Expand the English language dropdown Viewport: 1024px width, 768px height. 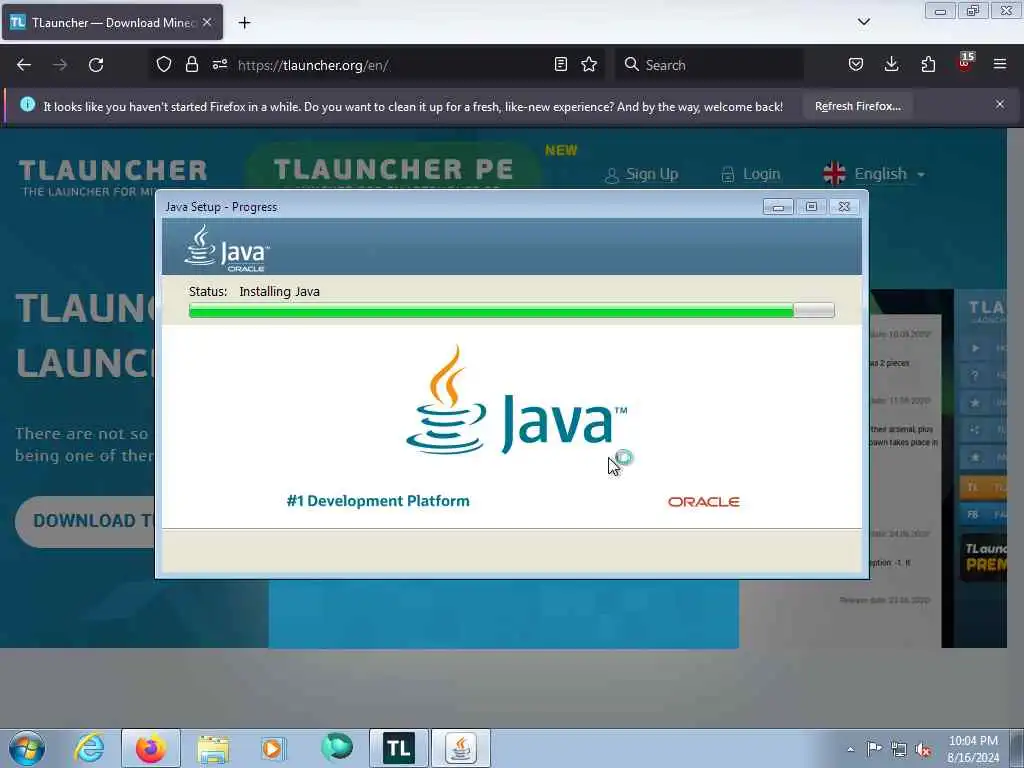(874, 174)
